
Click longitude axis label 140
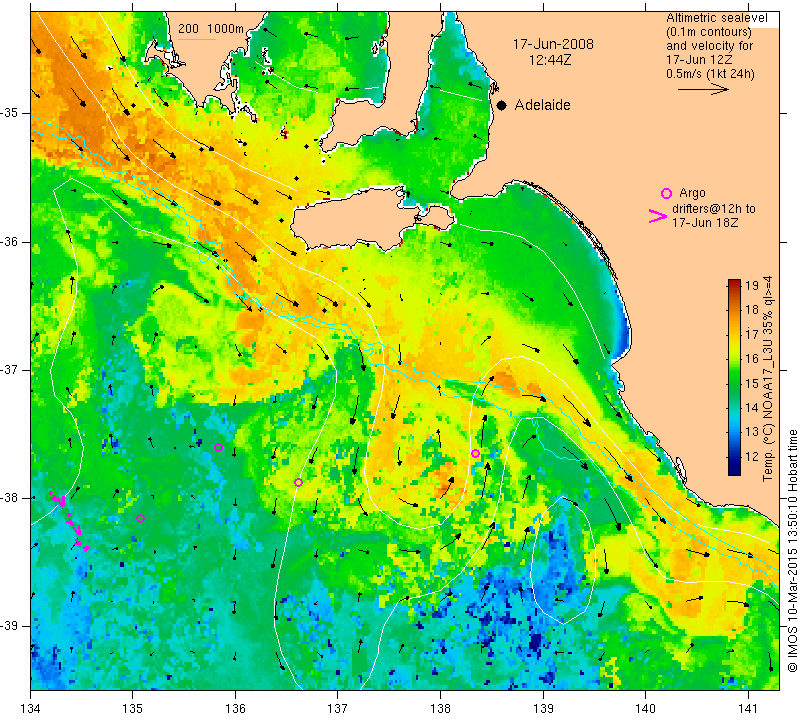pyautogui.click(x=645, y=709)
